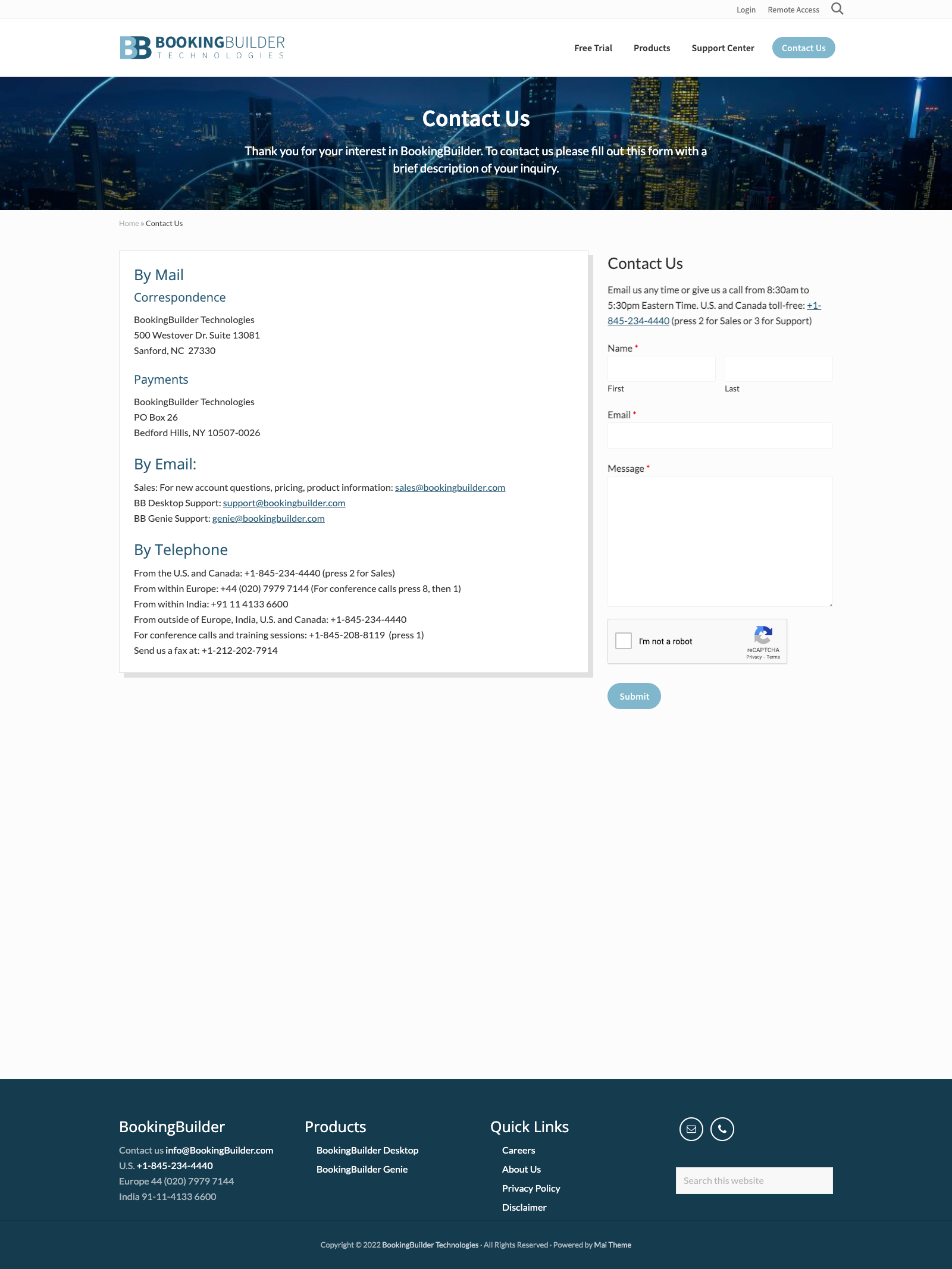
Task: Focus the Last name field
Action: pyautogui.click(x=779, y=369)
